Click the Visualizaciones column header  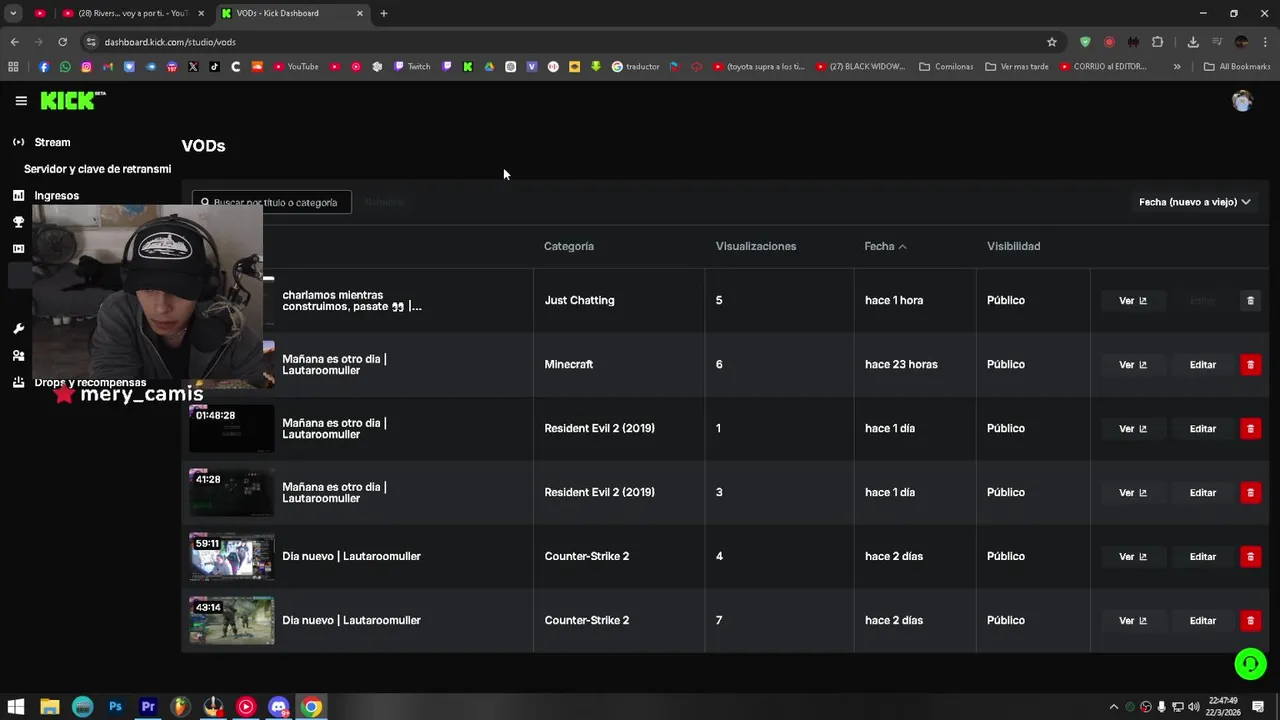click(x=756, y=246)
